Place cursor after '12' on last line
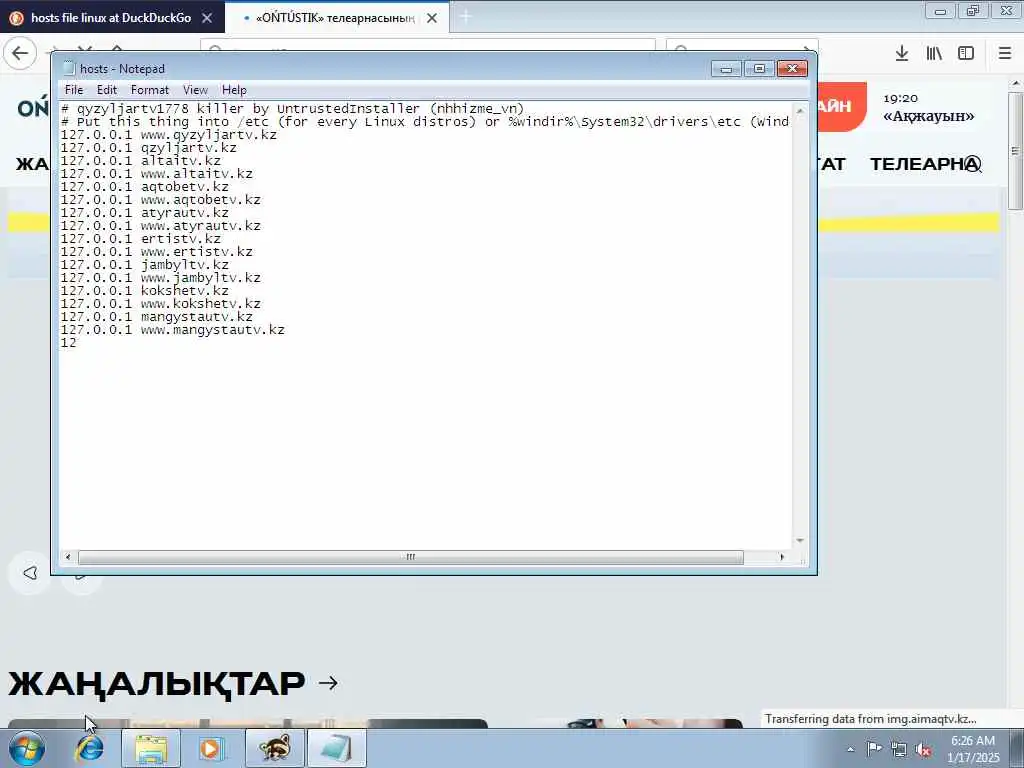This screenshot has width=1024, height=768. click(x=77, y=343)
